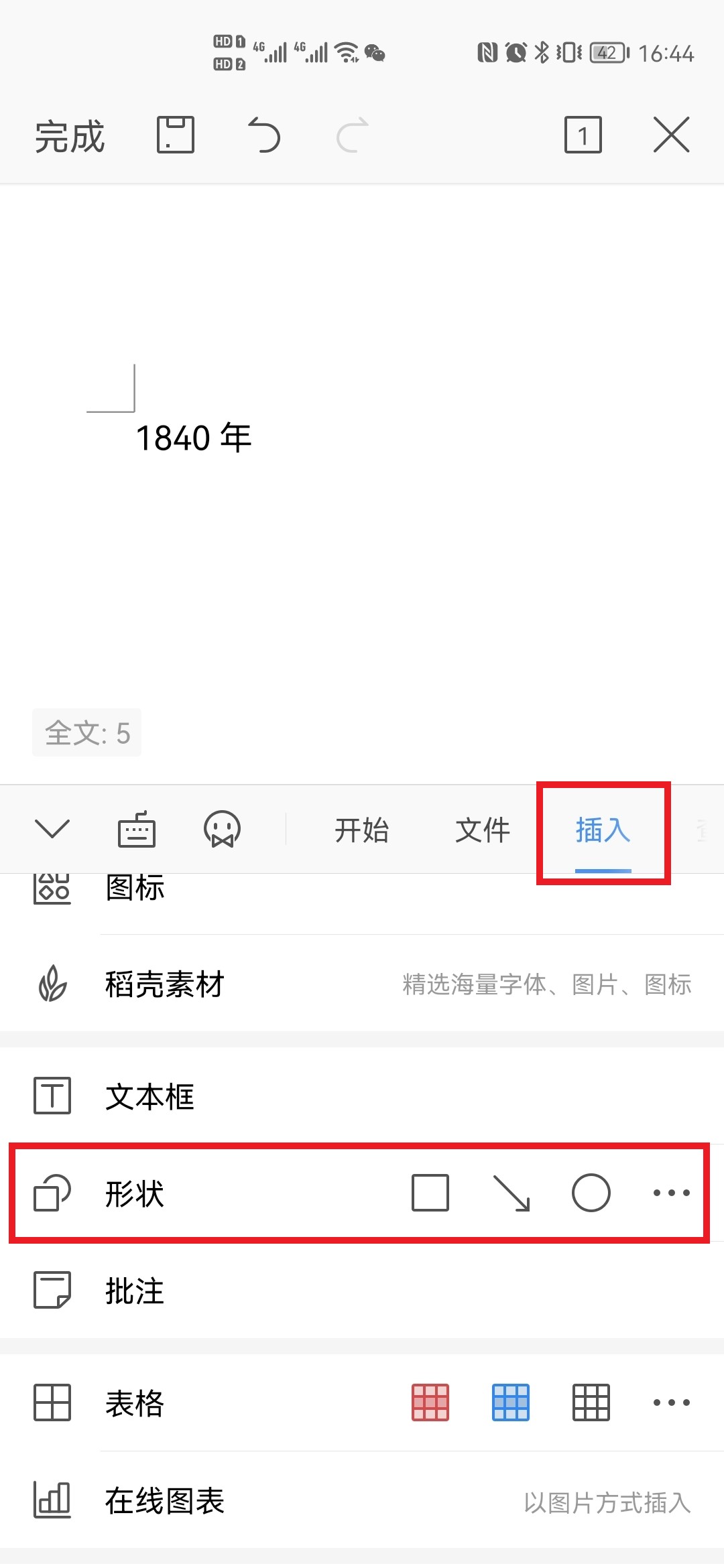Collapse the toolbar panel with chevron
Viewport: 724px width, 1568px height.
(x=52, y=829)
